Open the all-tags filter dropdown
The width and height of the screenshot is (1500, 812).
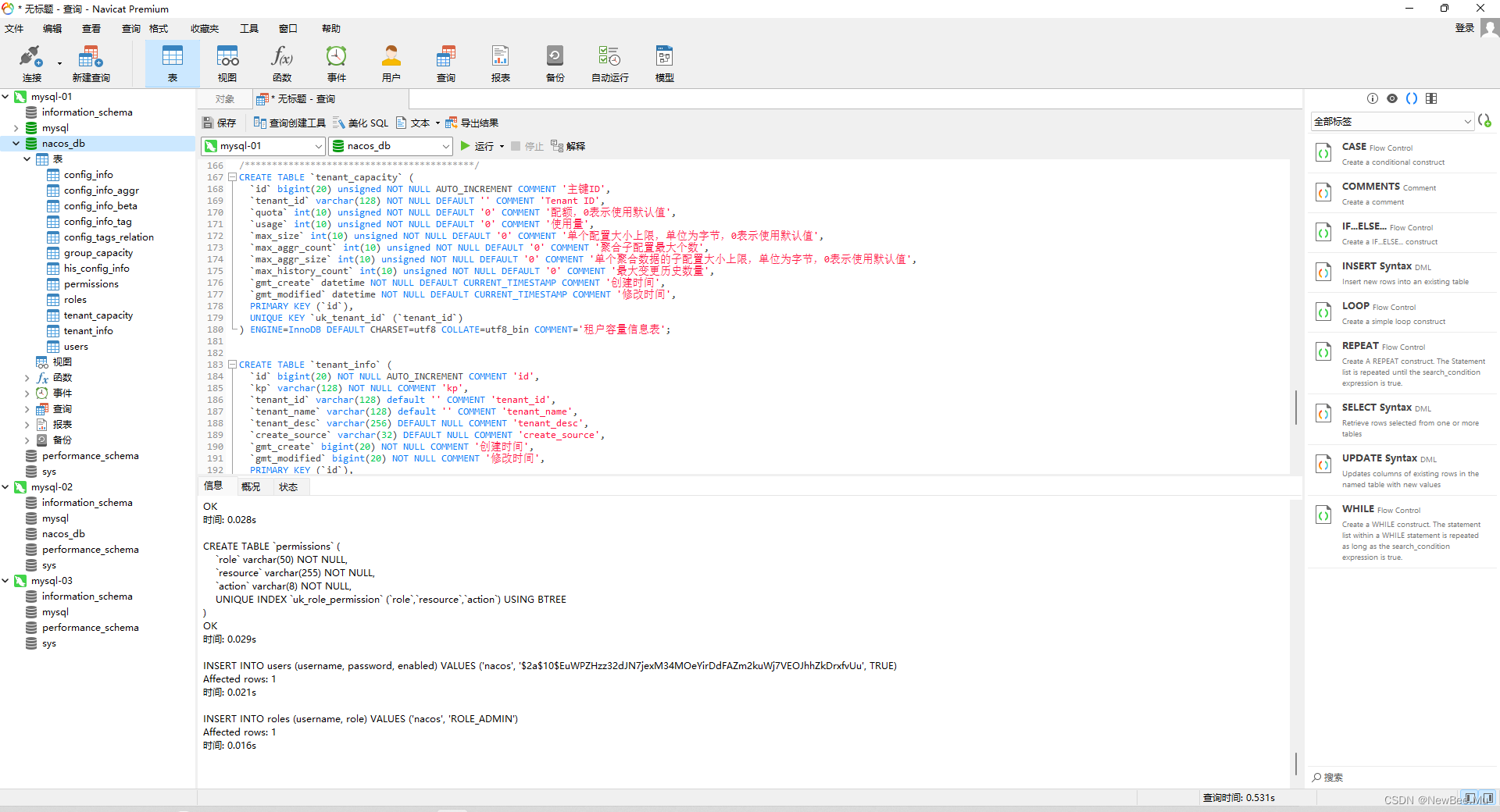[1392, 121]
